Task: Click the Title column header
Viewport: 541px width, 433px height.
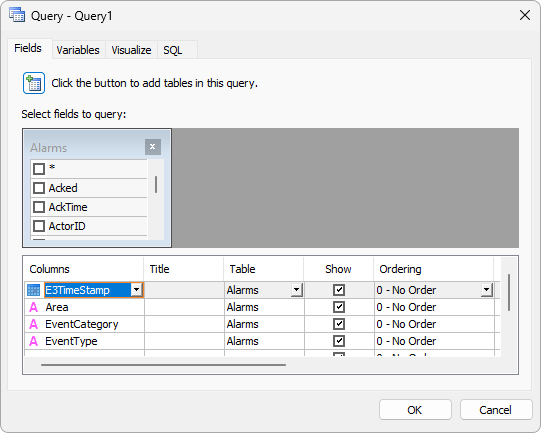Action: [x=184, y=269]
